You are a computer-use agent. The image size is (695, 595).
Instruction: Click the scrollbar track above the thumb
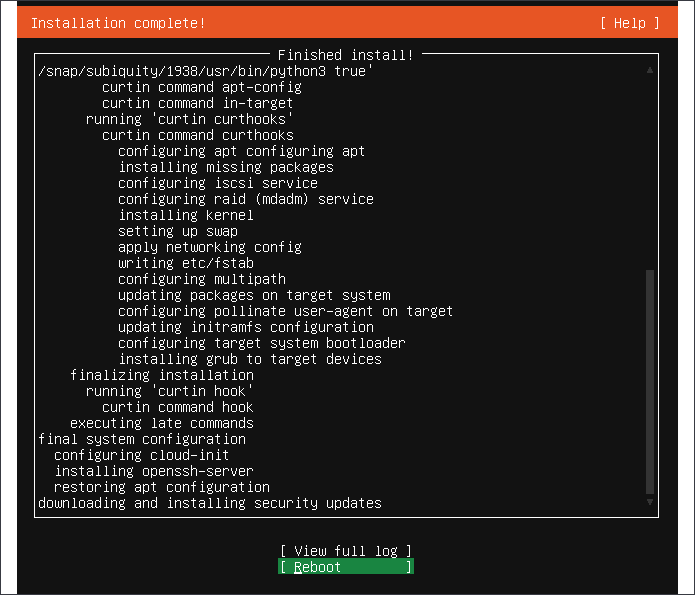pos(650,172)
